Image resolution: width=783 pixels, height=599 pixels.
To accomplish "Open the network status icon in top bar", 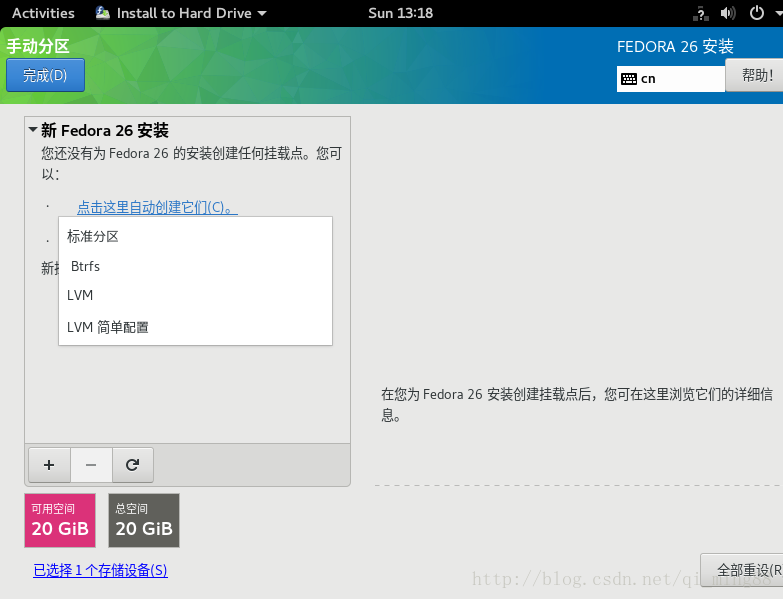I will click(x=701, y=13).
